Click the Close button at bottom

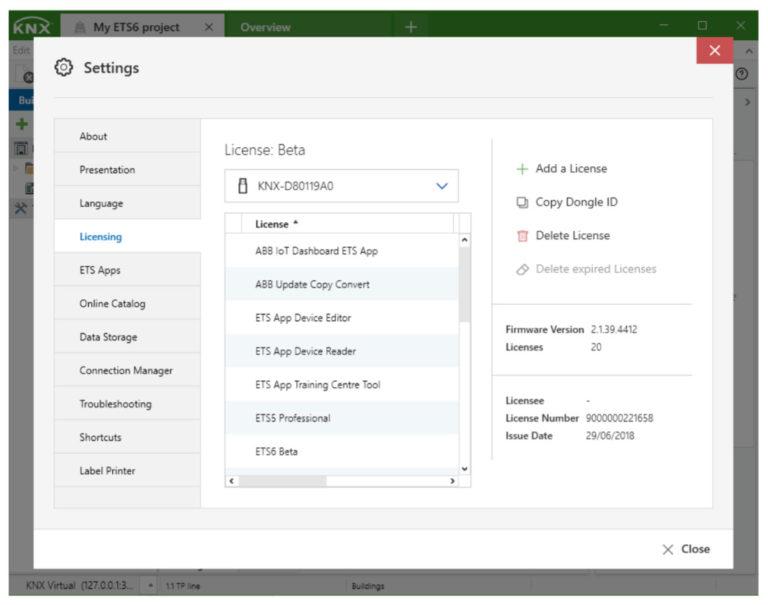coord(686,549)
